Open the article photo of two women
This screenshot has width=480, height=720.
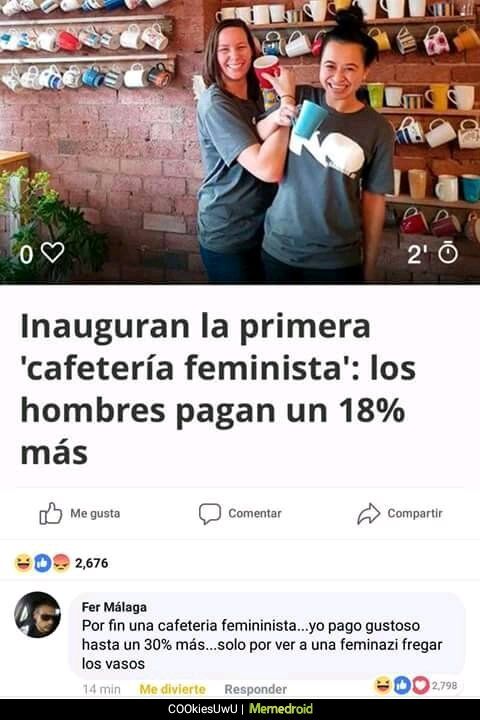pos(240,141)
